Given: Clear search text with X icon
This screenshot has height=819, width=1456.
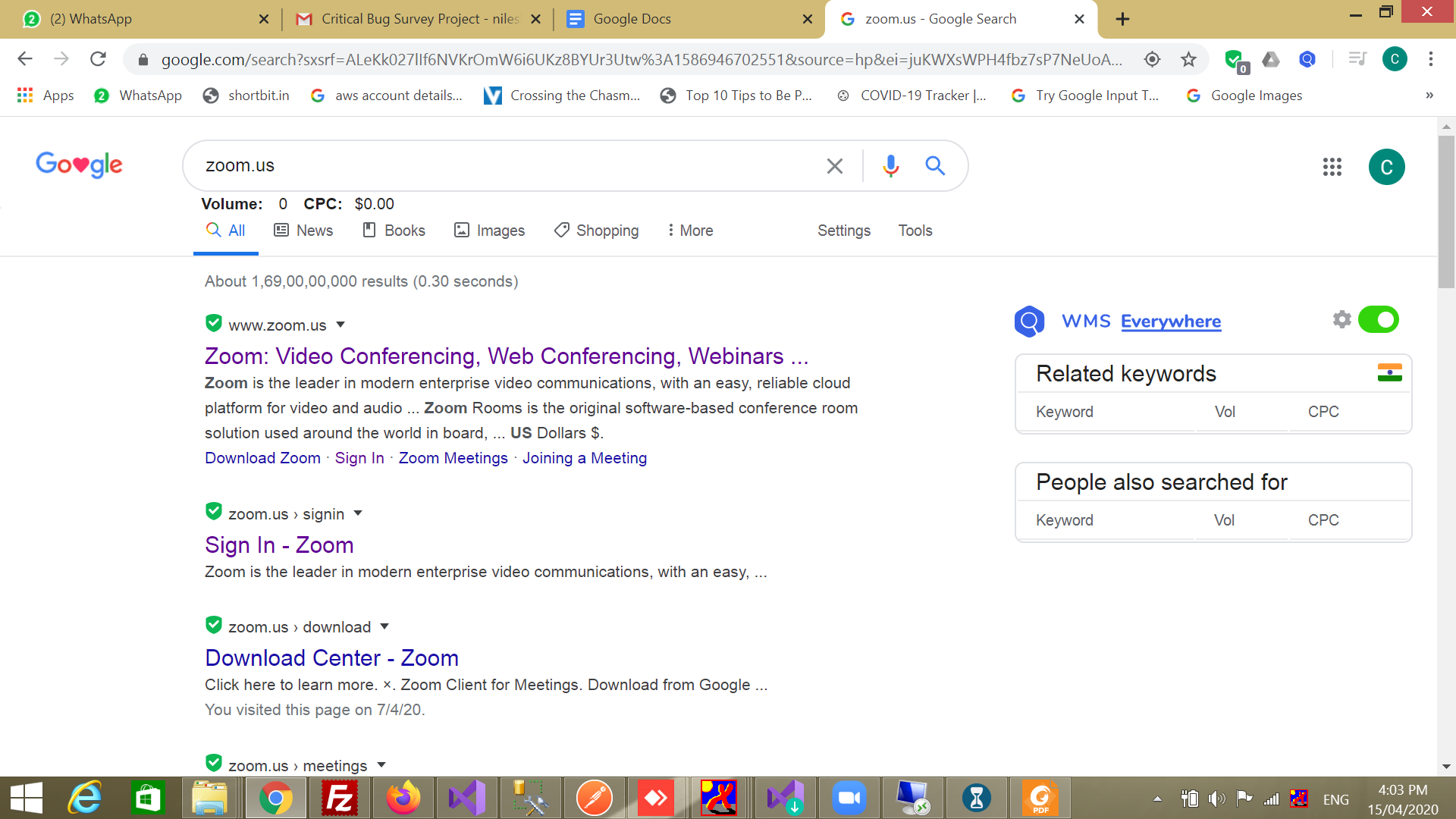Looking at the screenshot, I should coord(834,165).
